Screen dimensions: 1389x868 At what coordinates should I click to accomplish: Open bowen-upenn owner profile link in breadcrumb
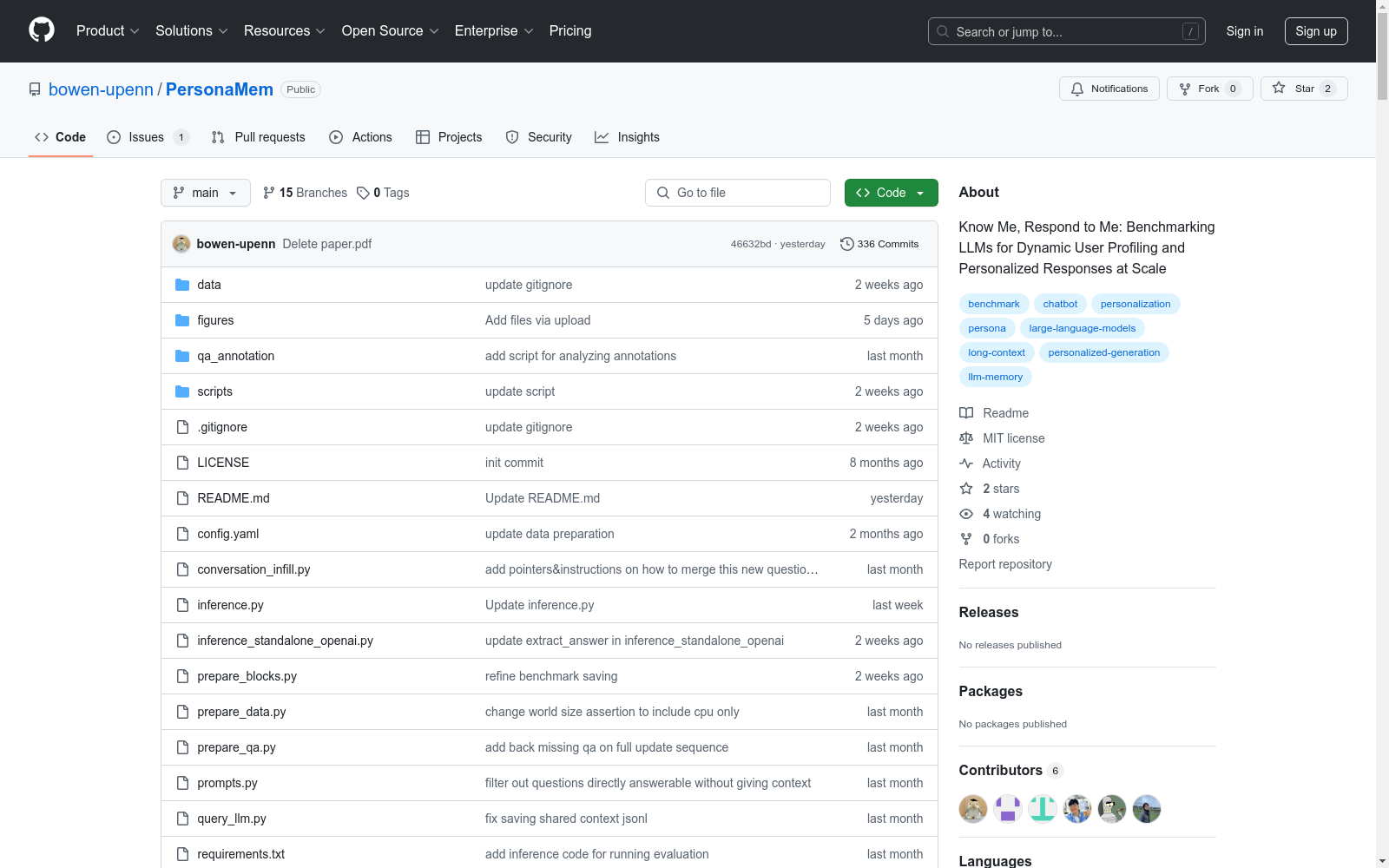click(x=101, y=89)
